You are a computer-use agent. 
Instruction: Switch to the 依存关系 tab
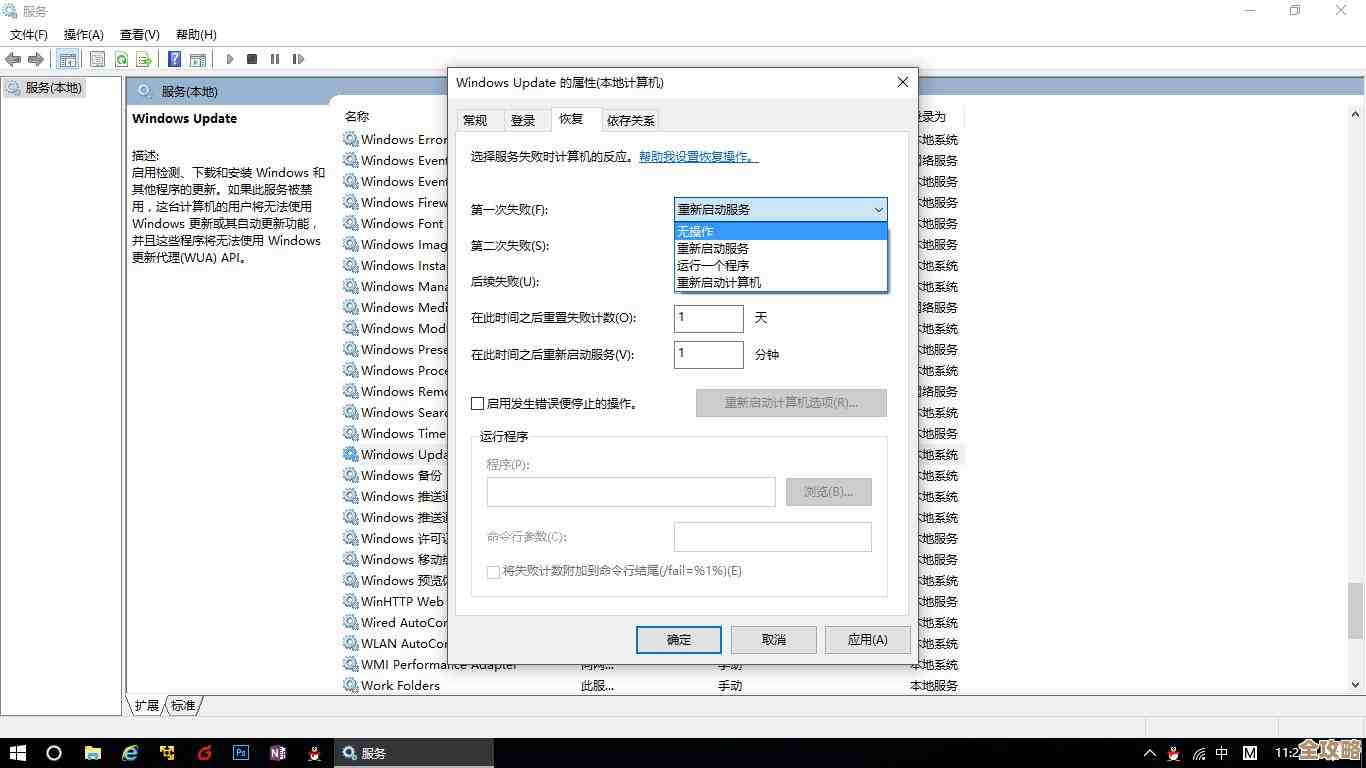630,120
